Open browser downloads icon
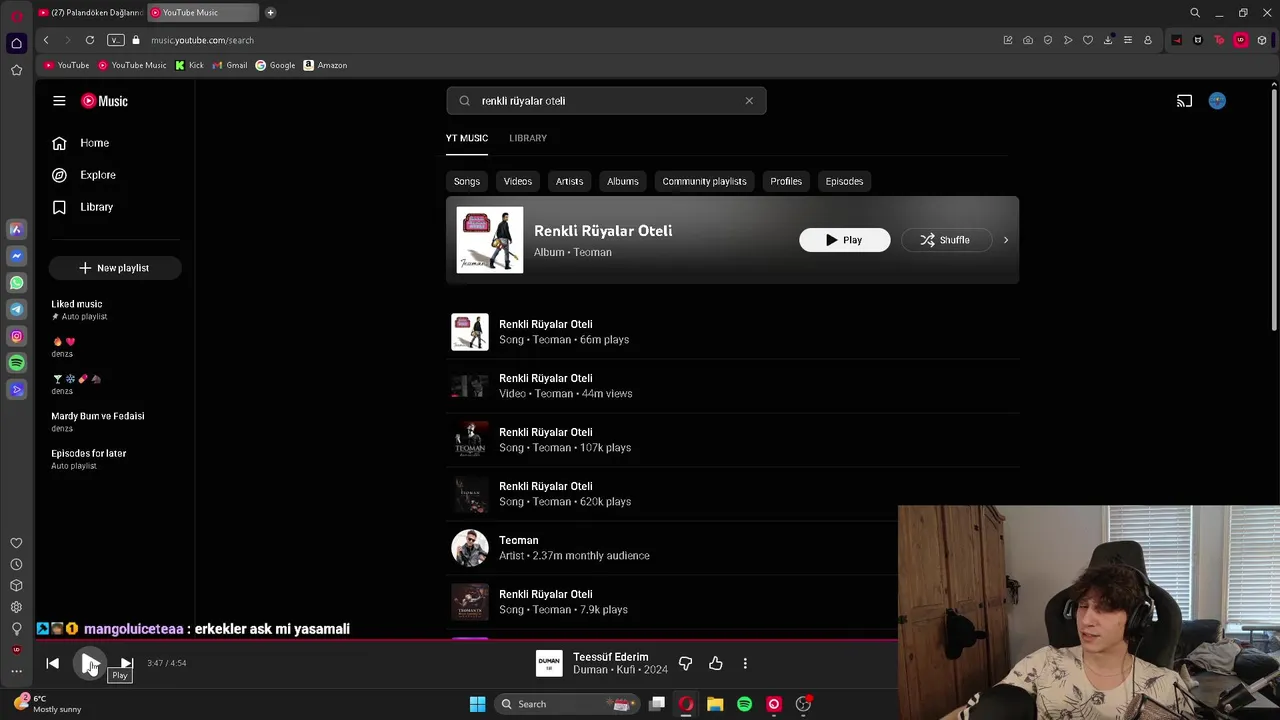The height and width of the screenshot is (720, 1280). [1108, 40]
